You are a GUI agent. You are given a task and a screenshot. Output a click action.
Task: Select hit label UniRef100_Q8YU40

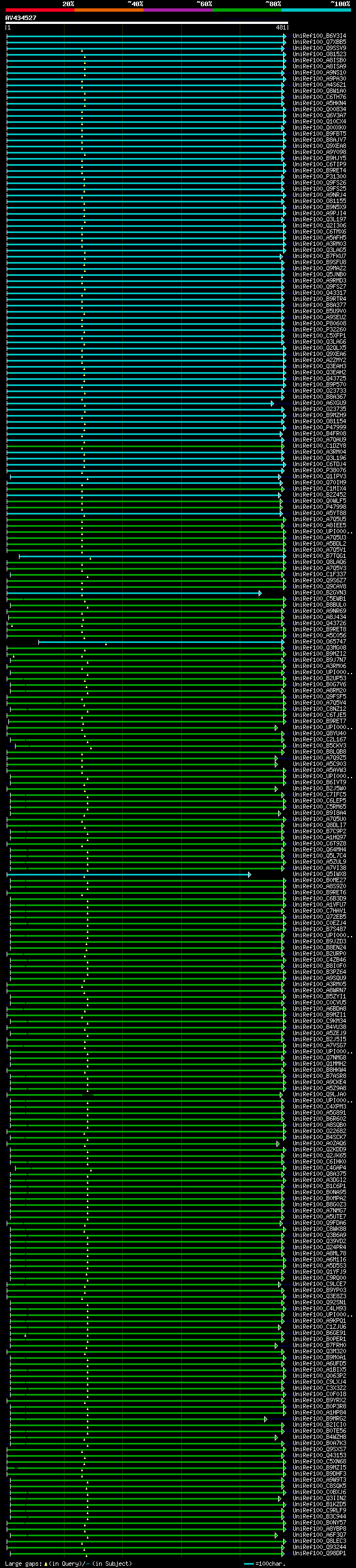pyautogui.click(x=319, y=733)
